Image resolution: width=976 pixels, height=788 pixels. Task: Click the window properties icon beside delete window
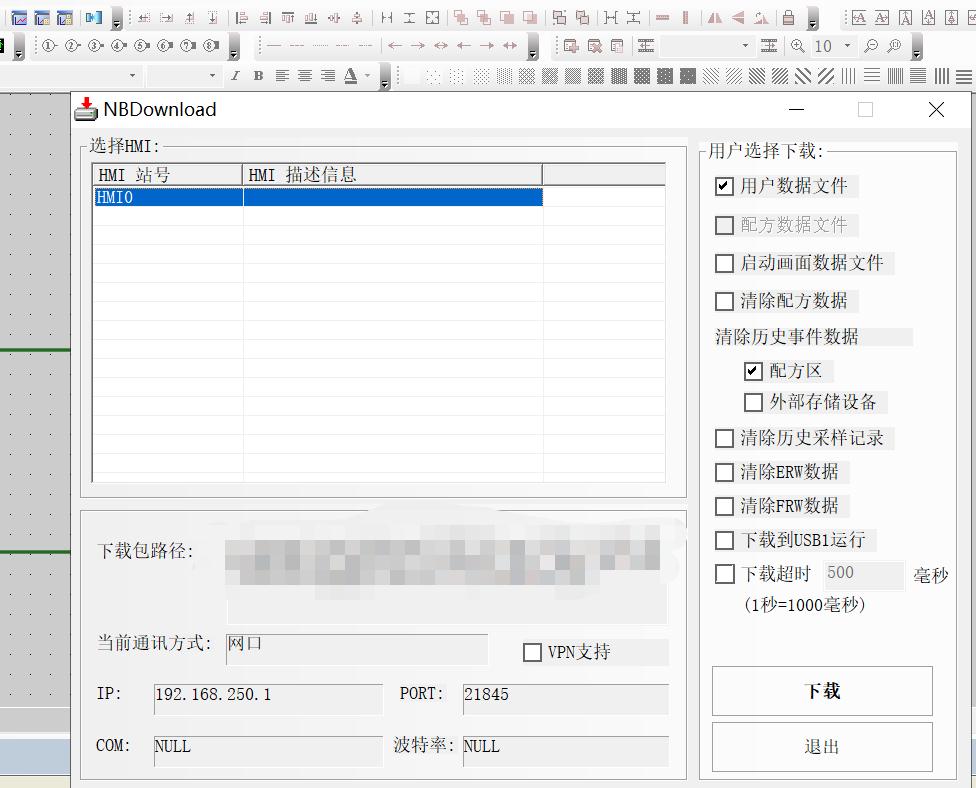point(617,45)
